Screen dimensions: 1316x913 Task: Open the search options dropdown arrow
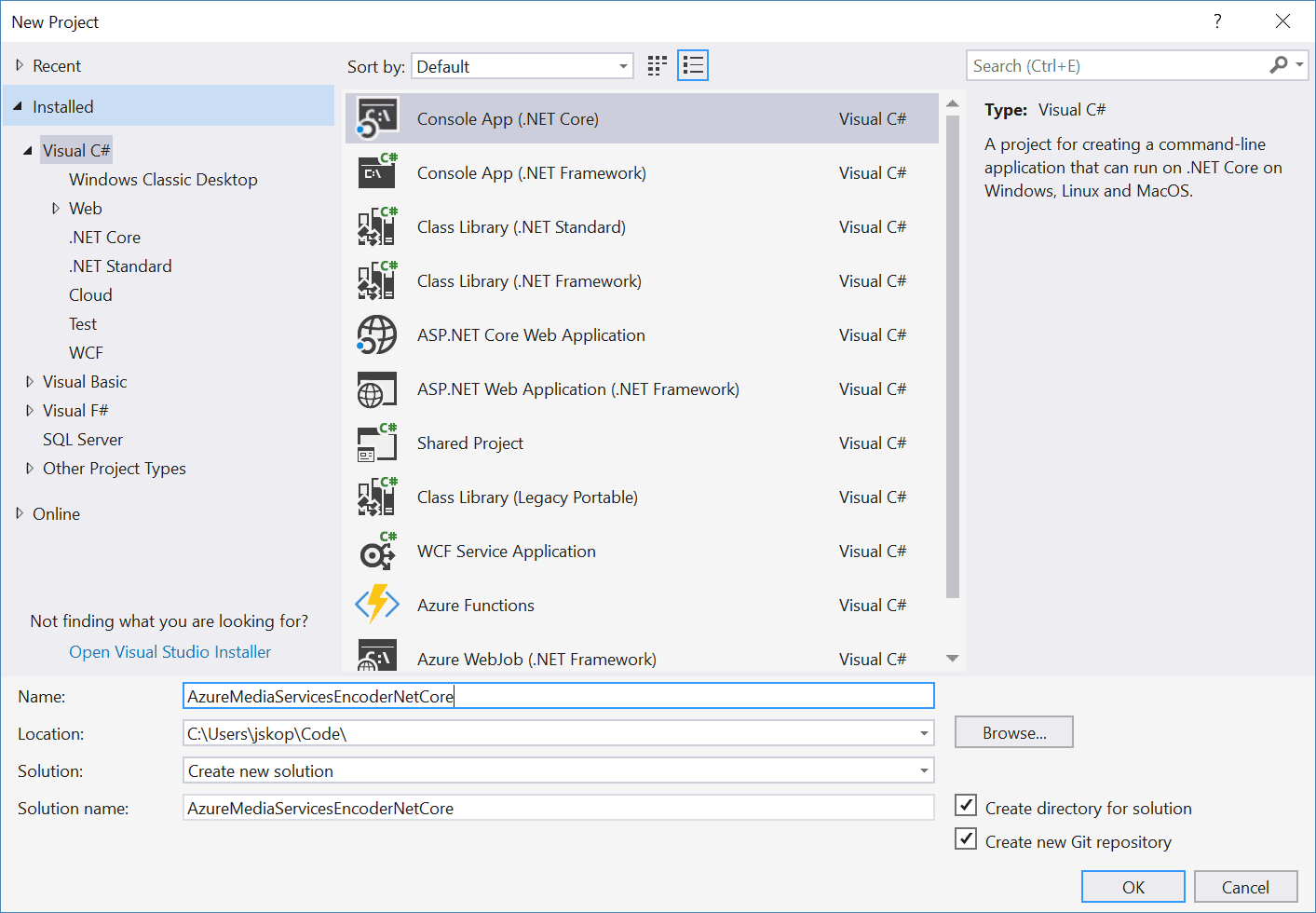(1300, 64)
